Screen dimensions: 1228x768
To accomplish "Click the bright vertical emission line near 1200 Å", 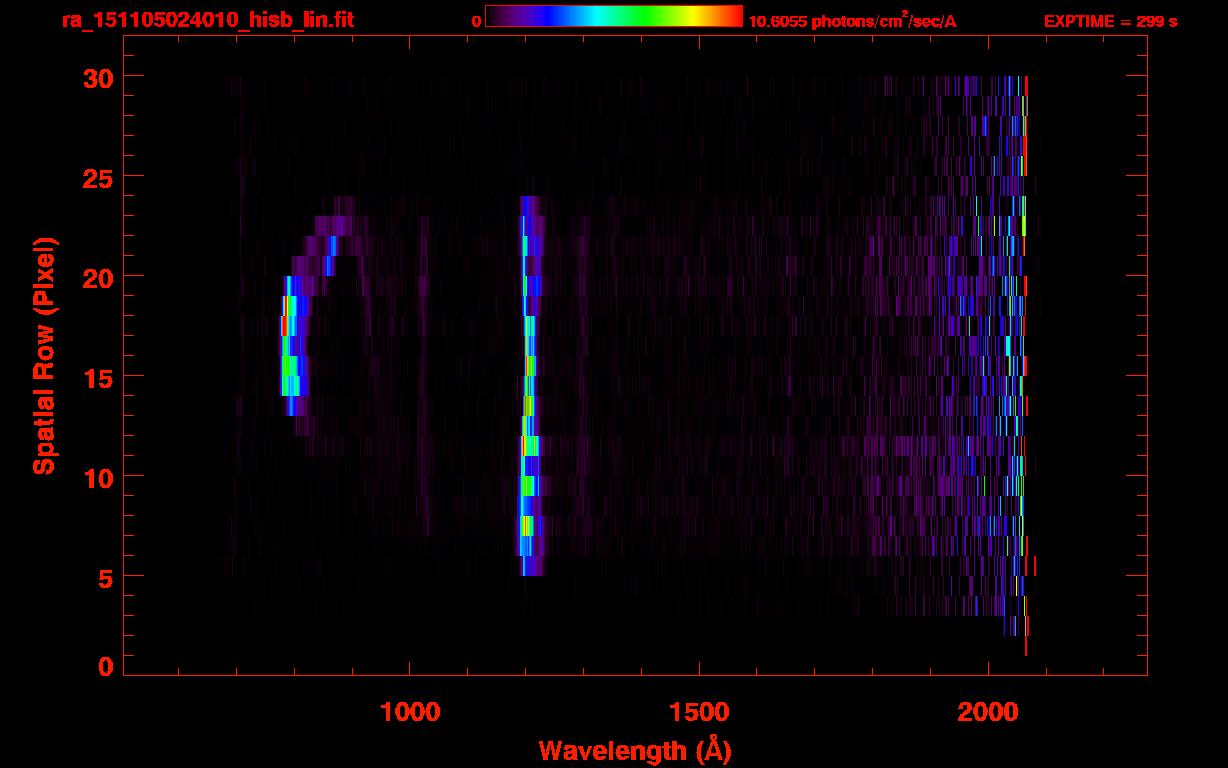I will 530,386.
